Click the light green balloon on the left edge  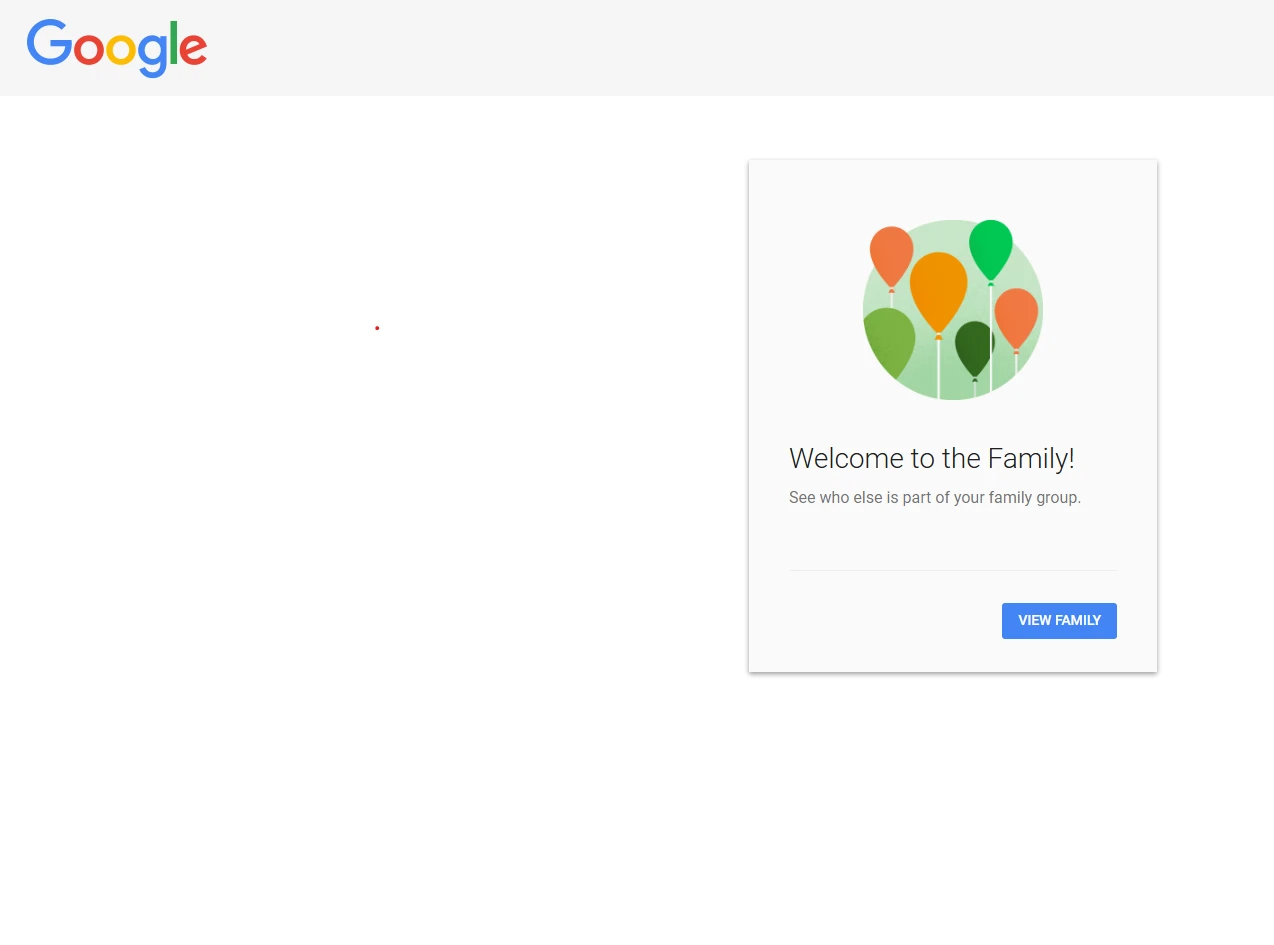coord(888,340)
